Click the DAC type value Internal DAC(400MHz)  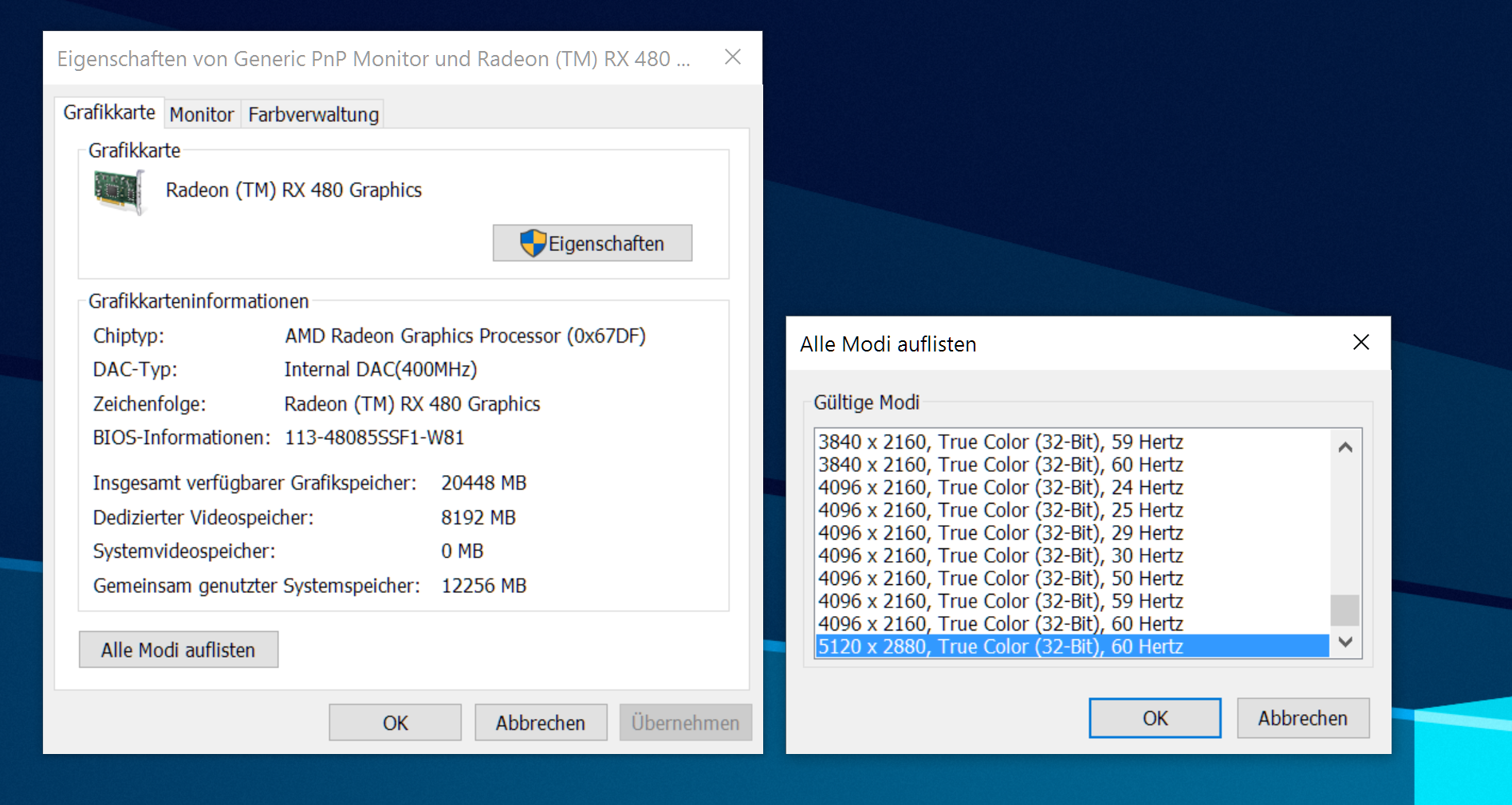coord(380,369)
